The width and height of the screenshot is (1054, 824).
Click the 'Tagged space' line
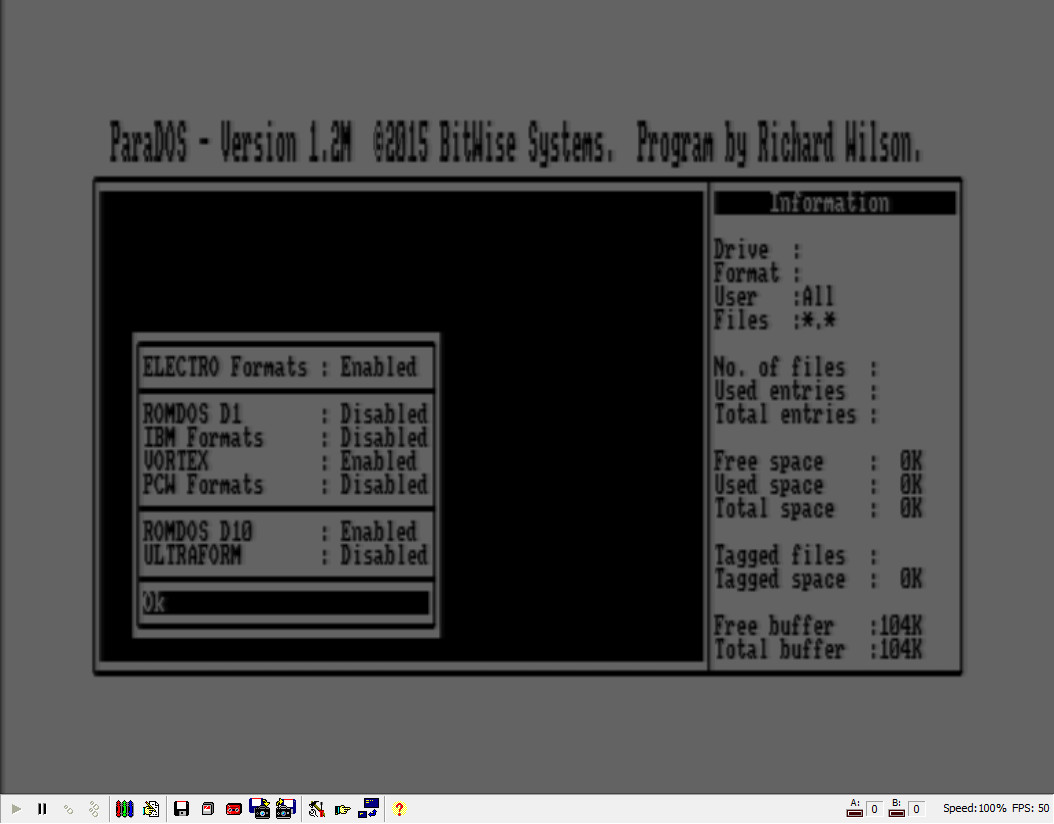818,579
